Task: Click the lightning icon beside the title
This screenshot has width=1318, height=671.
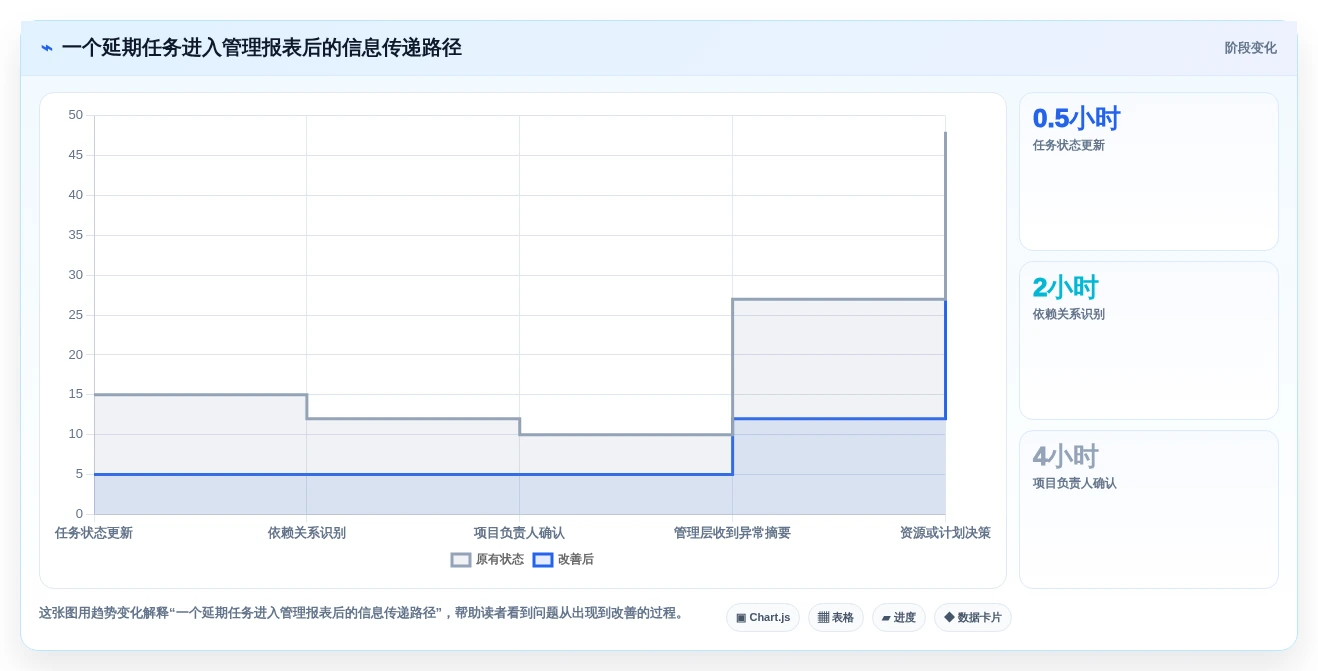Action: [47, 48]
